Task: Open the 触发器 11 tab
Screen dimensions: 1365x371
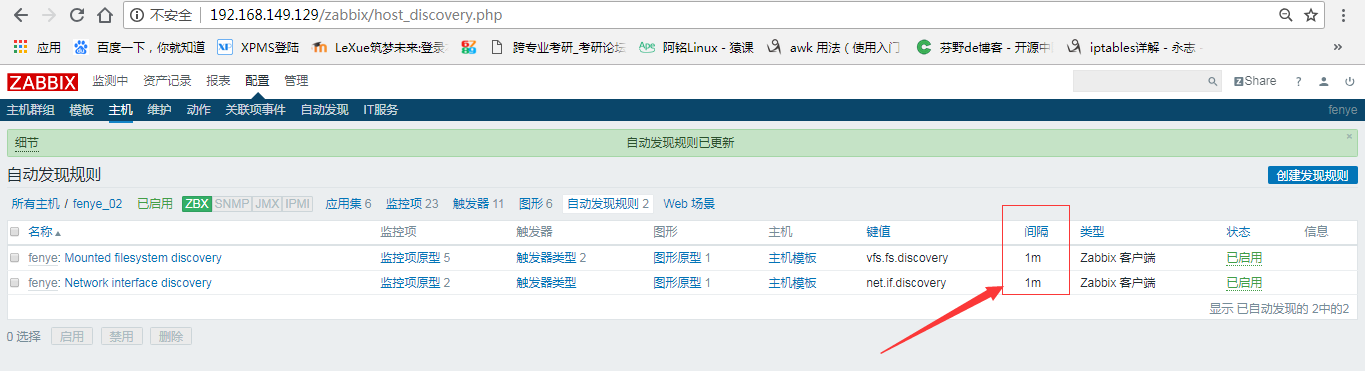Action: pos(478,204)
